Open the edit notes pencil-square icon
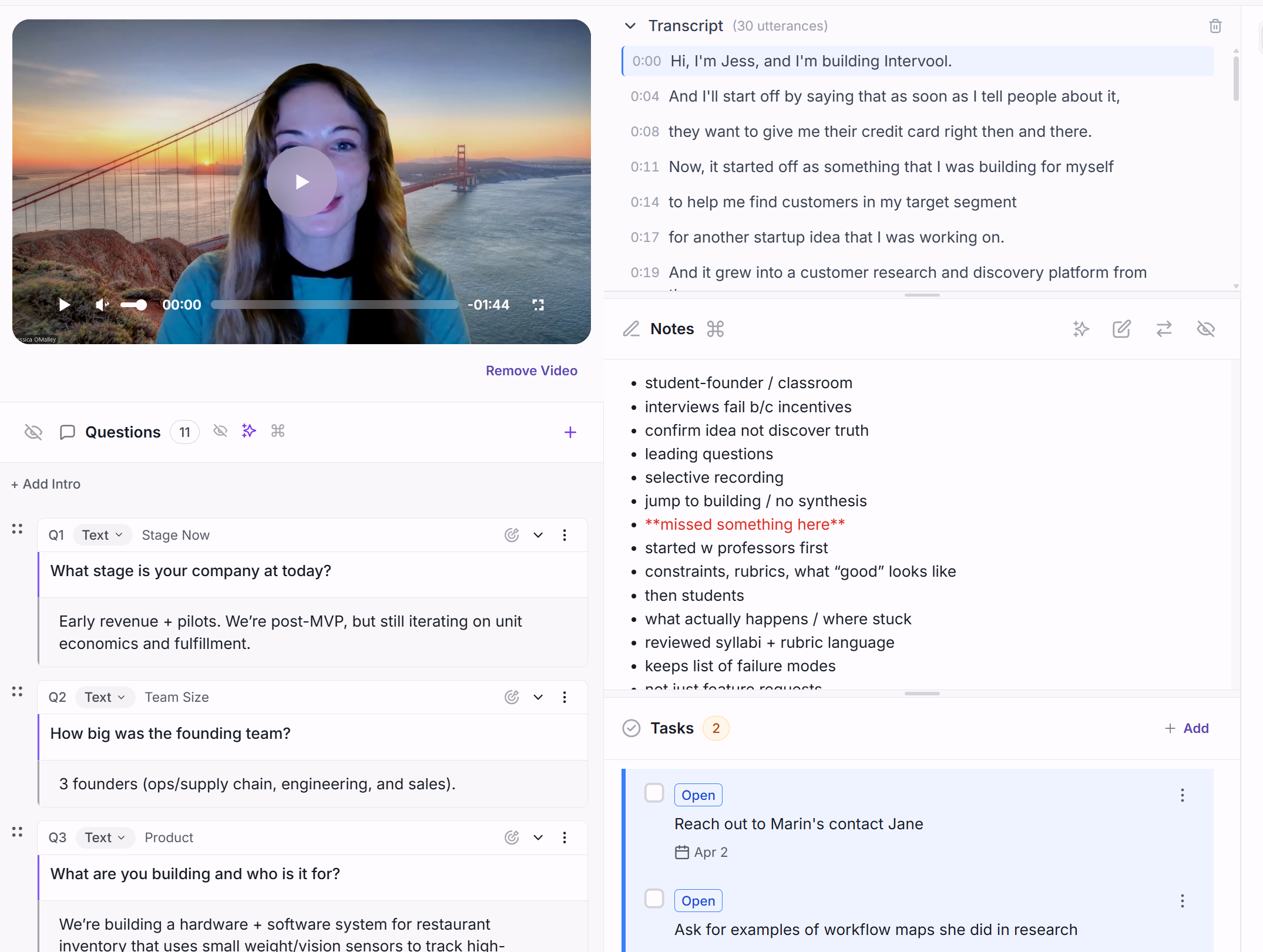 click(x=1122, y=329)
